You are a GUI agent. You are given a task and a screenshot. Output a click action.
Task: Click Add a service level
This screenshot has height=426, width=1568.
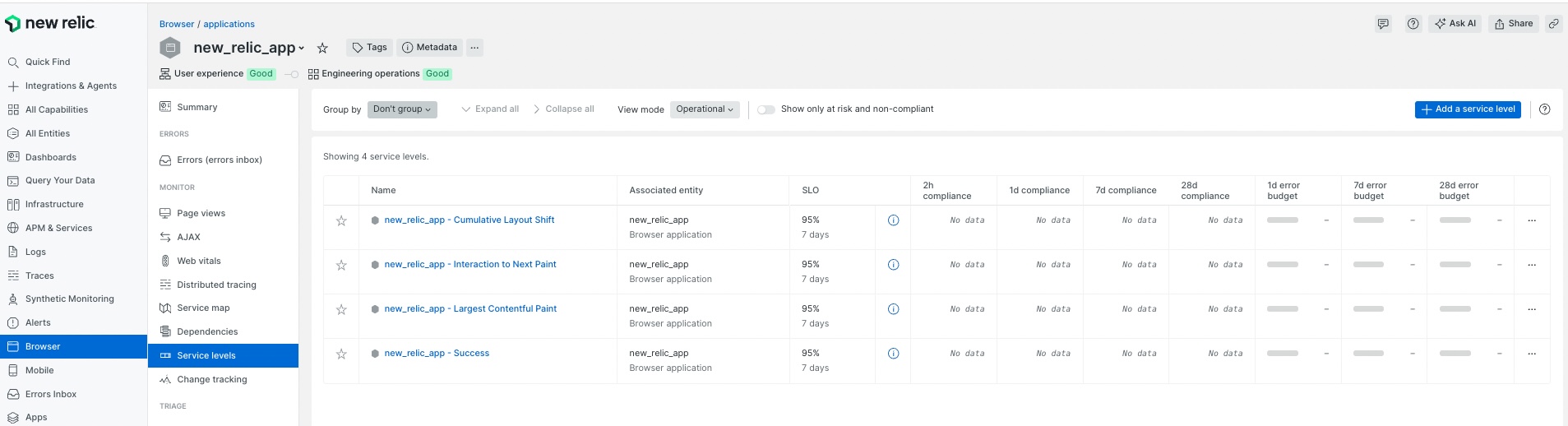tap(1468, 109)
